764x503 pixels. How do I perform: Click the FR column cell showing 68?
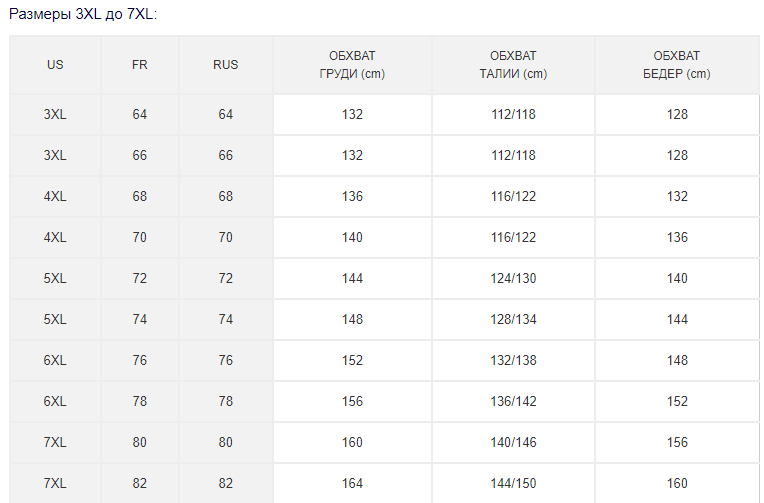[140, 196]
